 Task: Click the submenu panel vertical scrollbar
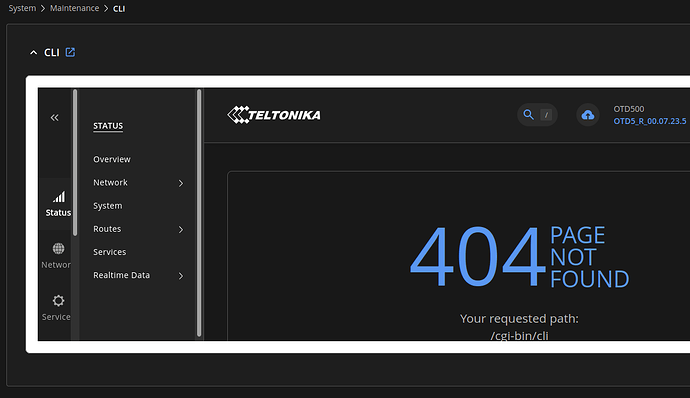[199, 213]
